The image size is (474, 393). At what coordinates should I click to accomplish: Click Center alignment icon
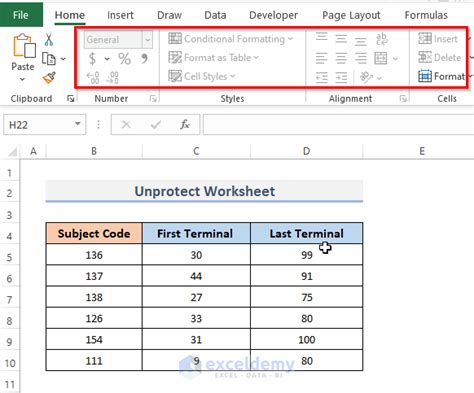[341, 58]
